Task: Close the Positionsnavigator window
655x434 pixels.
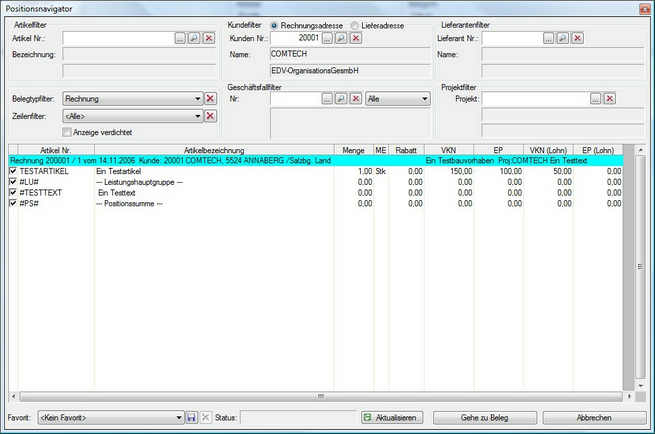Action: [x=645, y=9]
